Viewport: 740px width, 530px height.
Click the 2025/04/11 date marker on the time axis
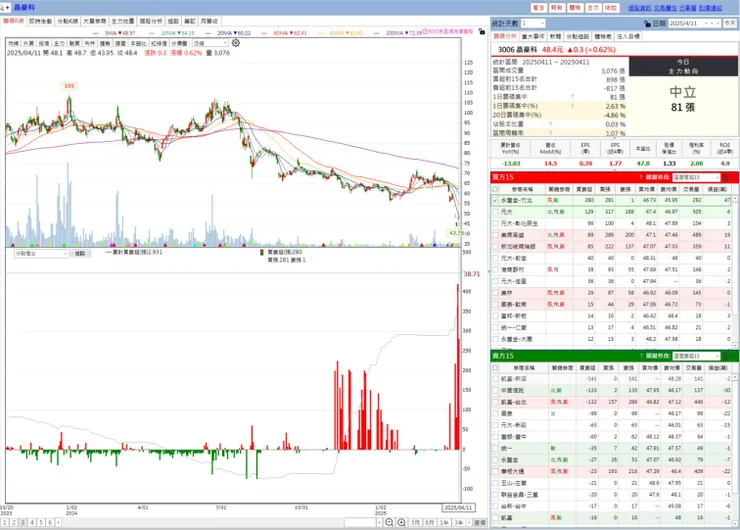pyautogui.click(x=458, y=507)
